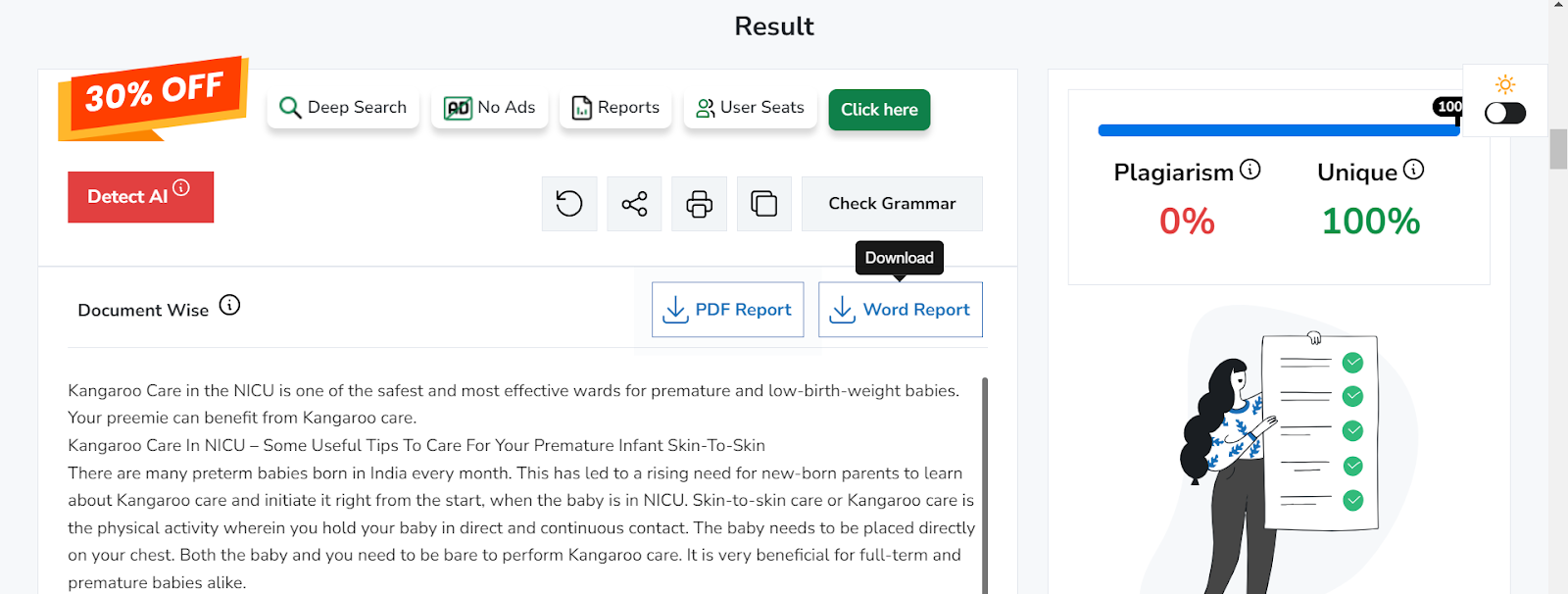Click the printer icon to print result
This screenshot has width=1568, height=594.
tap(699, 204)
